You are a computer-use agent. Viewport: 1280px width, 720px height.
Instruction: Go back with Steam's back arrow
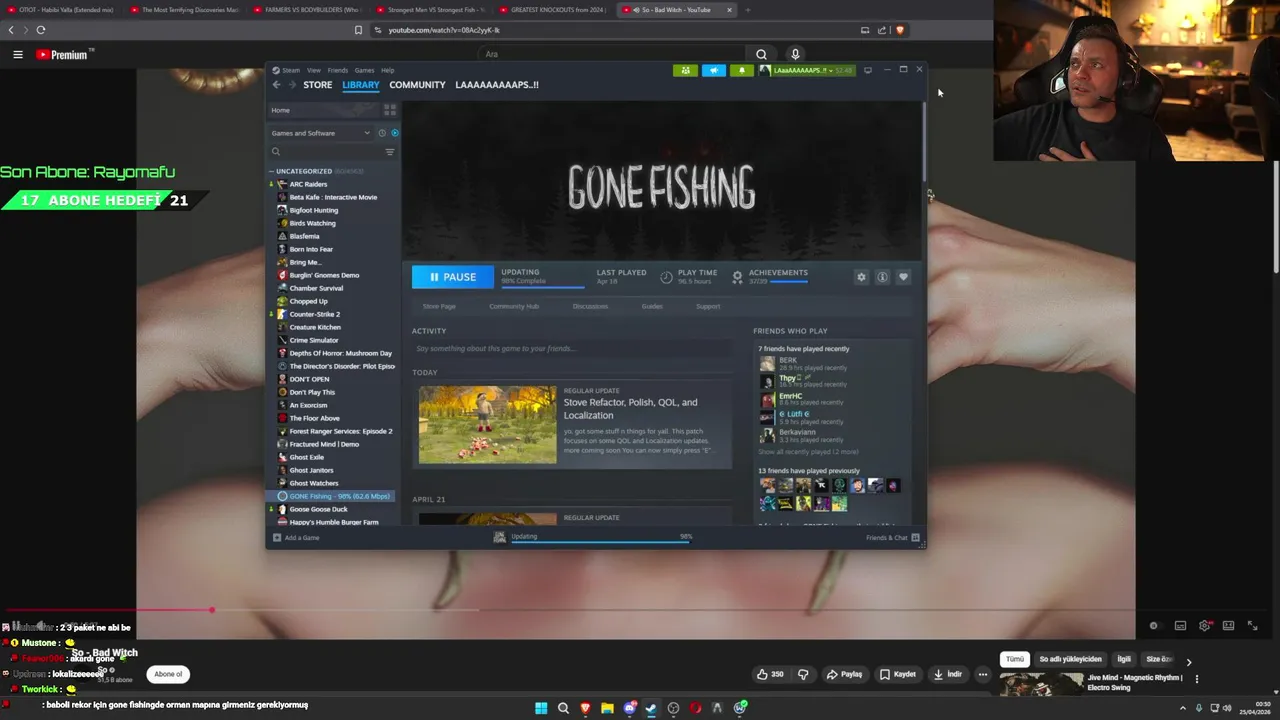[x=277, y=85]
